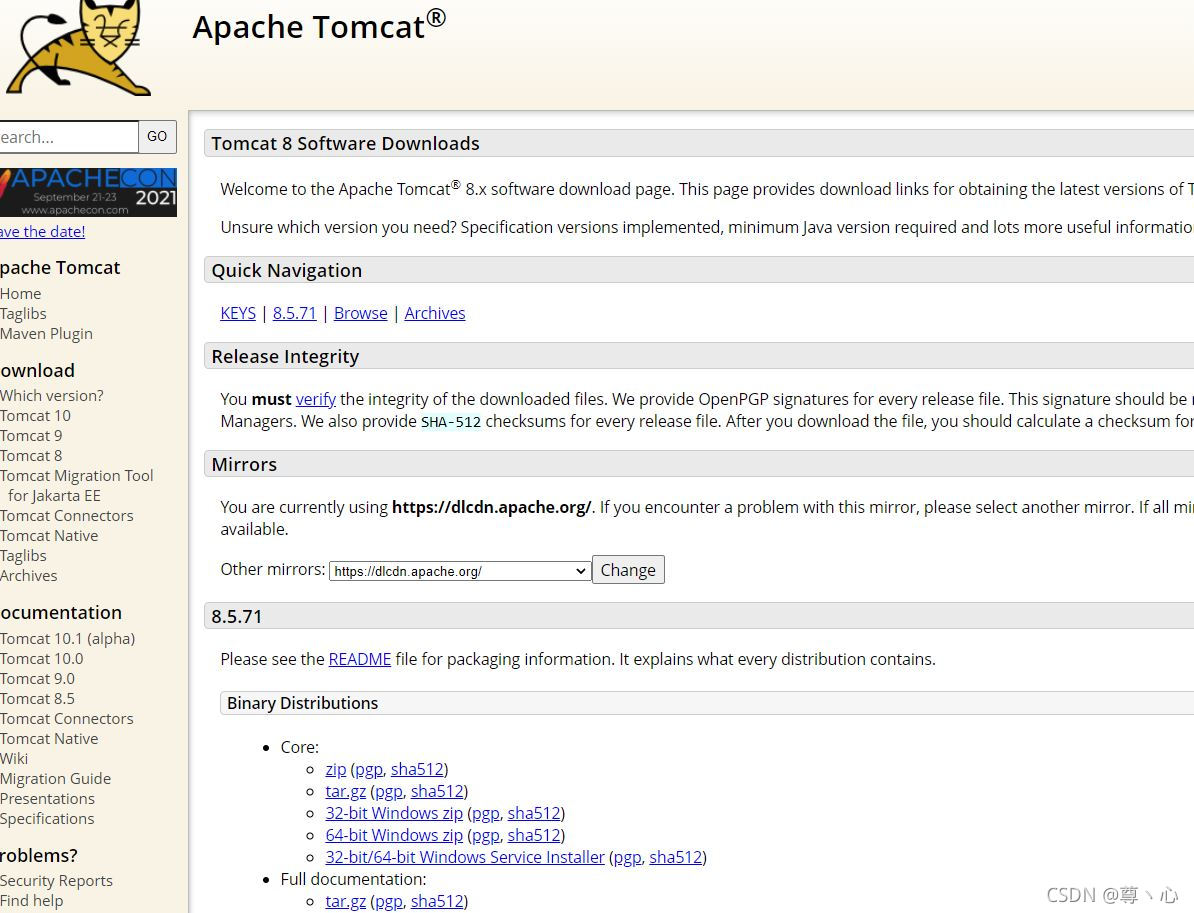Click the Change mirror button
1194x913 pixels.
(628, 570)
